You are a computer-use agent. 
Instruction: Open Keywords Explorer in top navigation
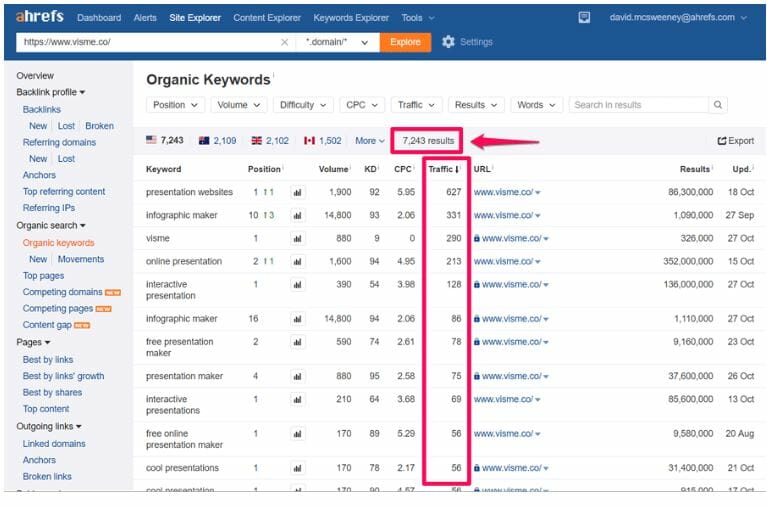(351, 18)
